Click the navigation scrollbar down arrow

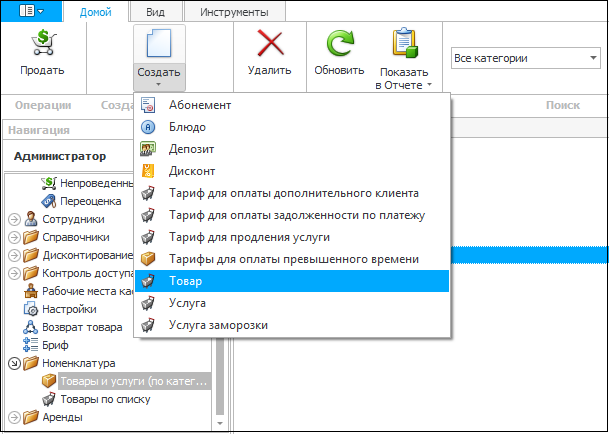coord(220,423)
